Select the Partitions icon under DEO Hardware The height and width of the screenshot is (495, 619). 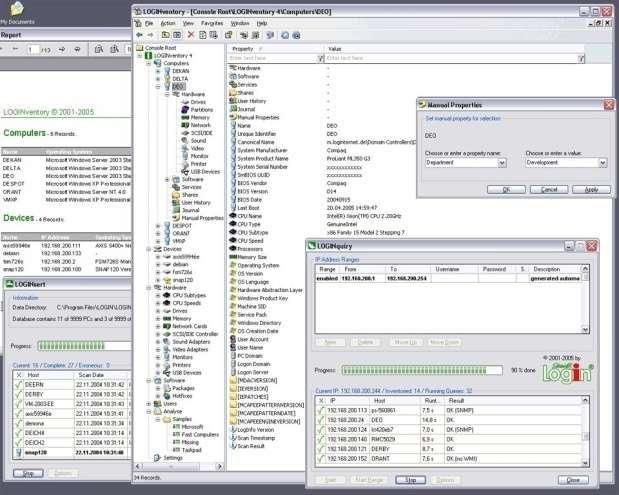(x=185, y=110)
